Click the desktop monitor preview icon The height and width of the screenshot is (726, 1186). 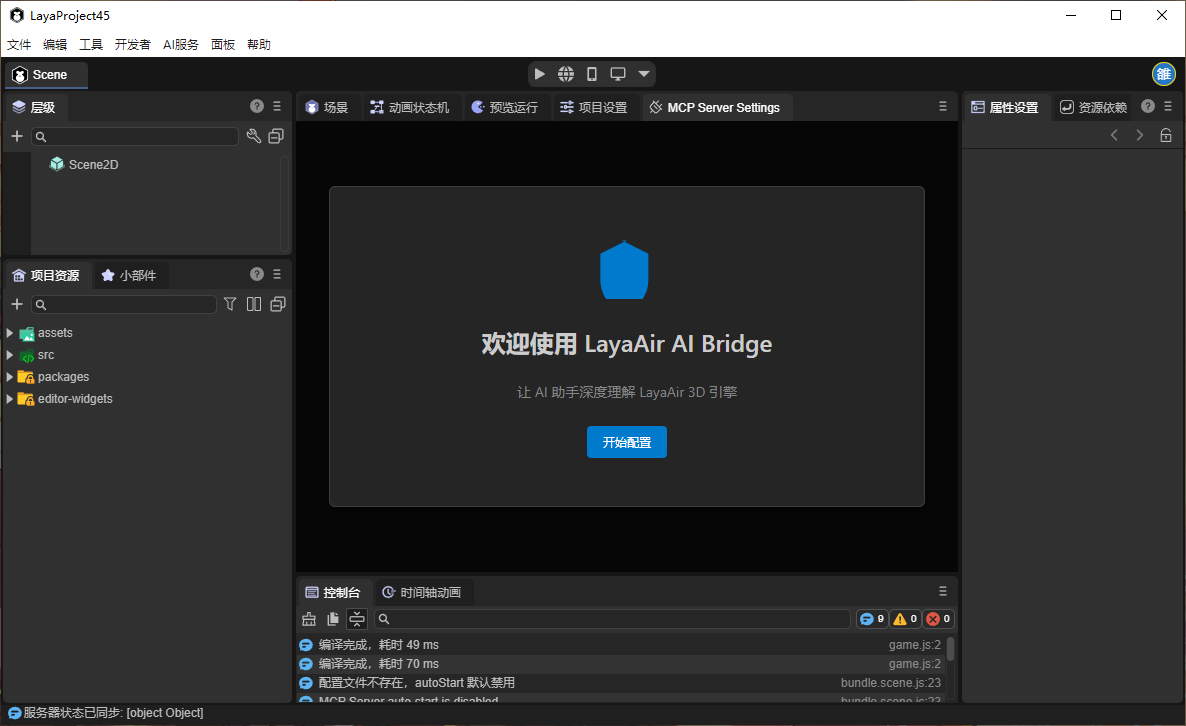coord(618,74)
